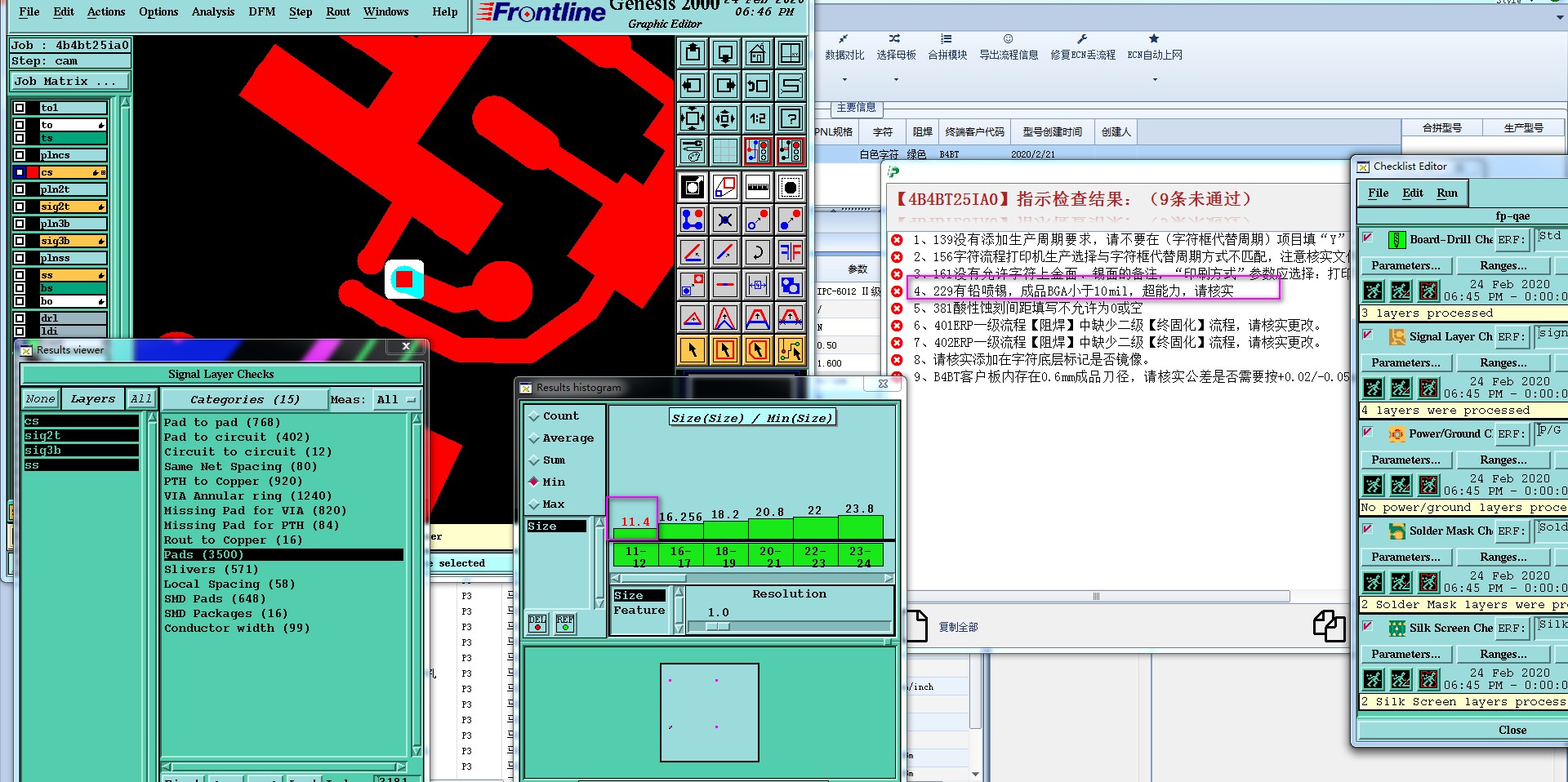Click the feature preview thumbnail in histogram
This screenshot has height=782, width=1568.
[710, 712]
